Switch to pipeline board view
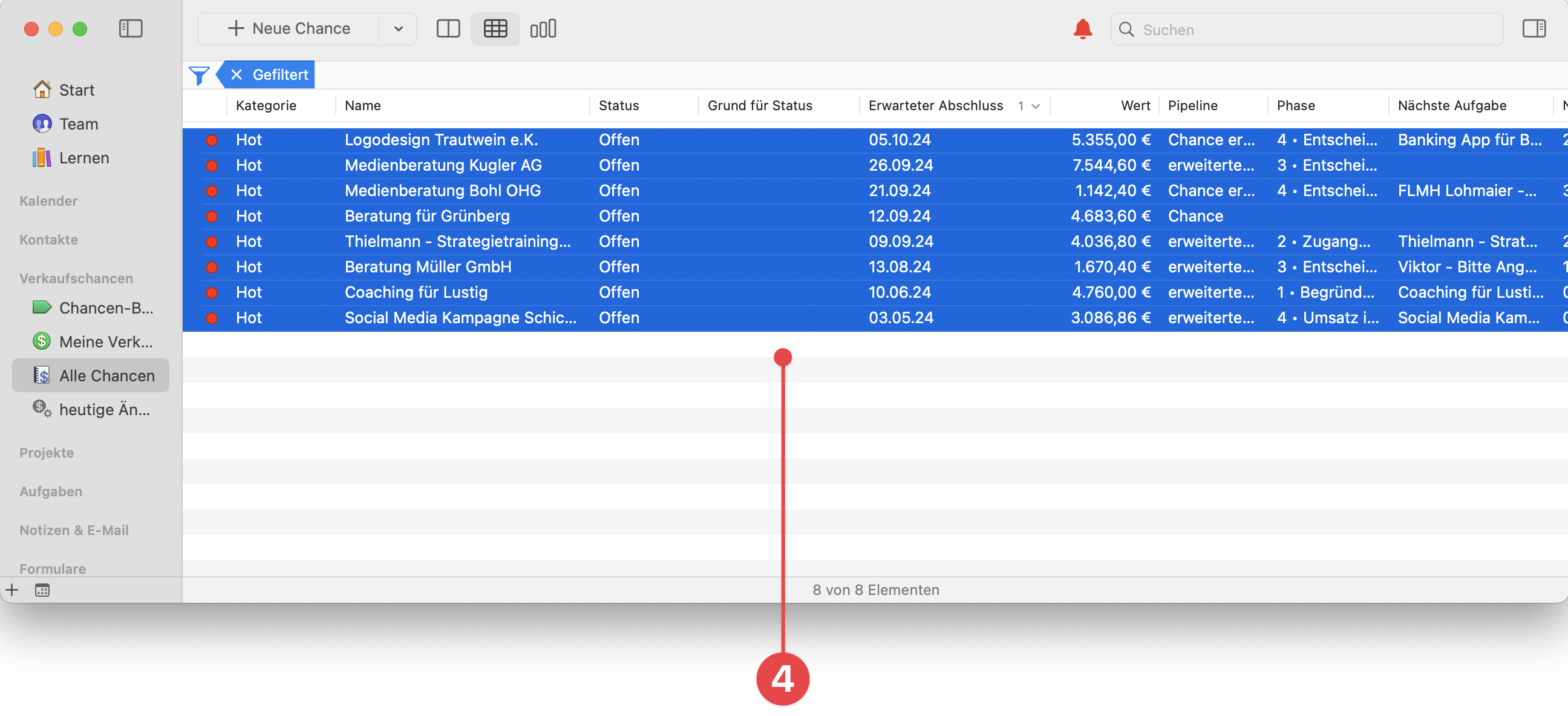This screenshot has height=716, width=1568. click(x=543, y=28)
